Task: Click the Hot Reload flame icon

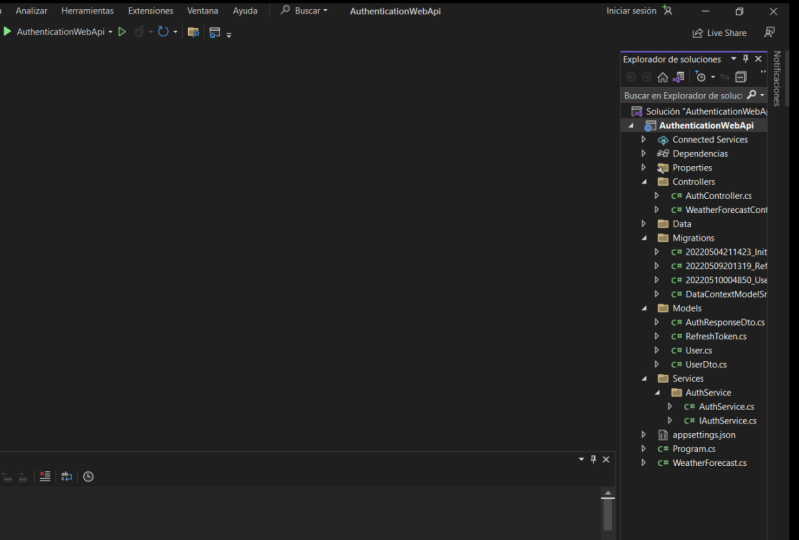Action: (139, 32)
